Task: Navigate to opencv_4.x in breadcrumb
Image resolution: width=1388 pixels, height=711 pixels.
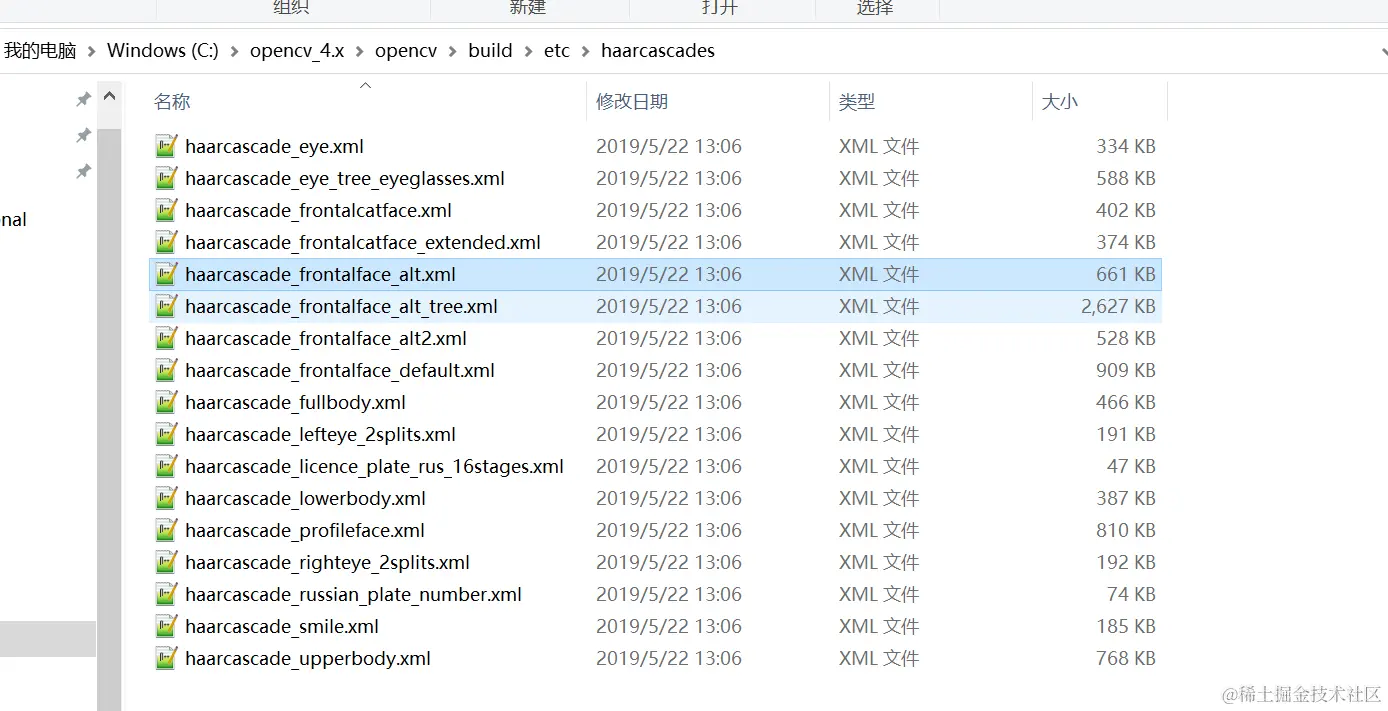Action: (x=297, y=51)
